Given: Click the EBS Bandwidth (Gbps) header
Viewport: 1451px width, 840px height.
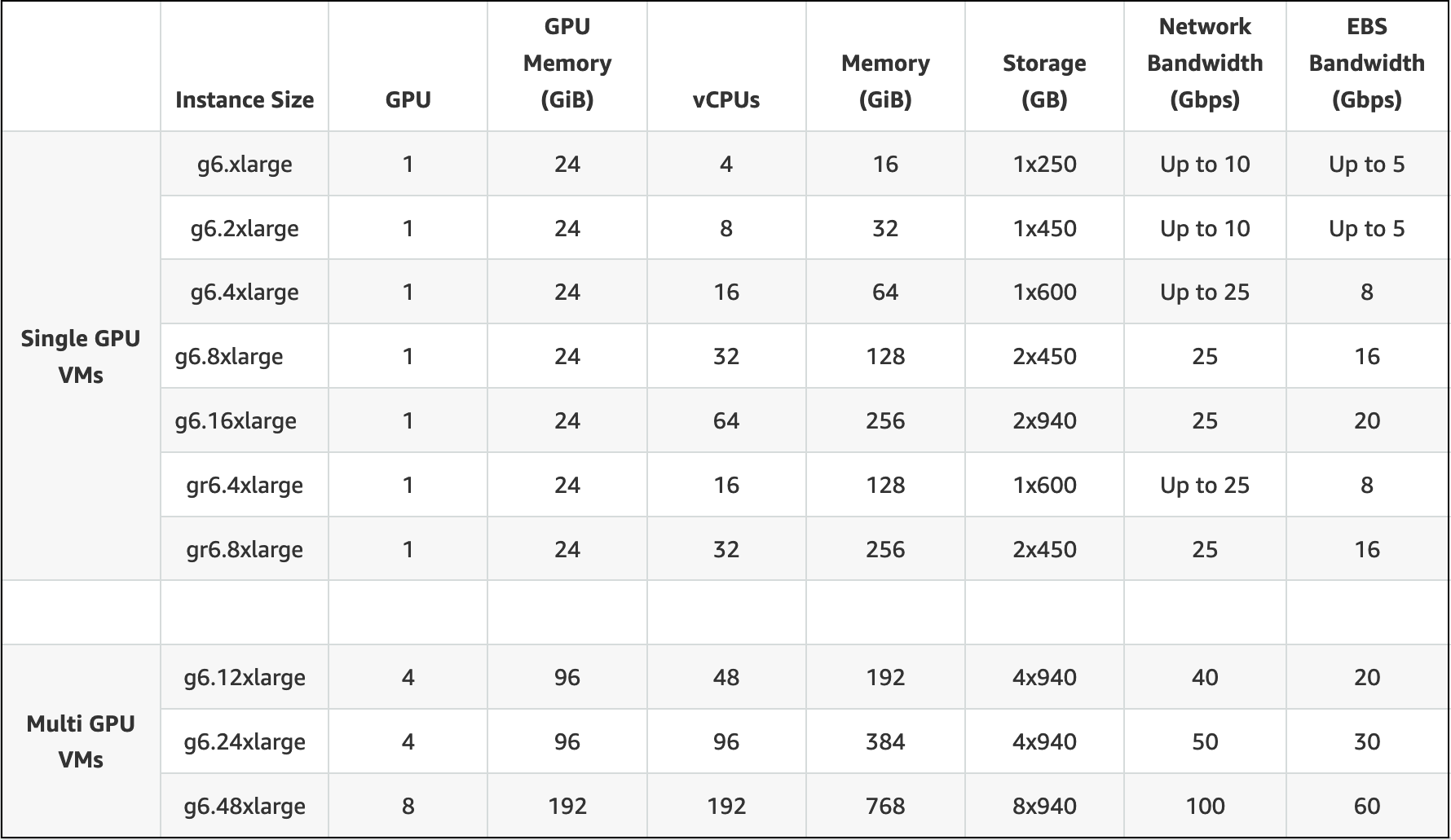Looking at the screenshot, I should pos(1367,63).
